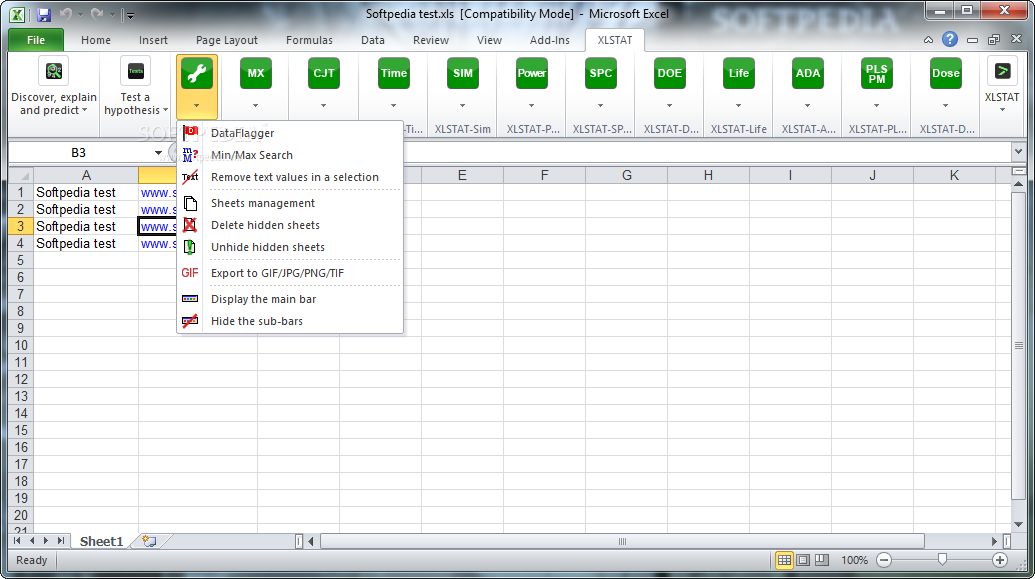Open the File tab

[x=36, y=40]
